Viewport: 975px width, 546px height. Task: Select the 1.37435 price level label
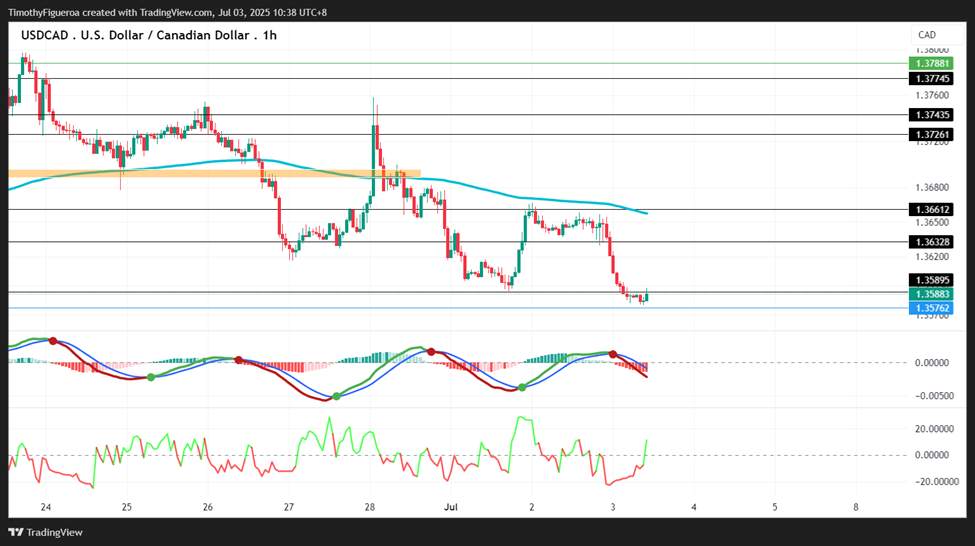(931, 115)
